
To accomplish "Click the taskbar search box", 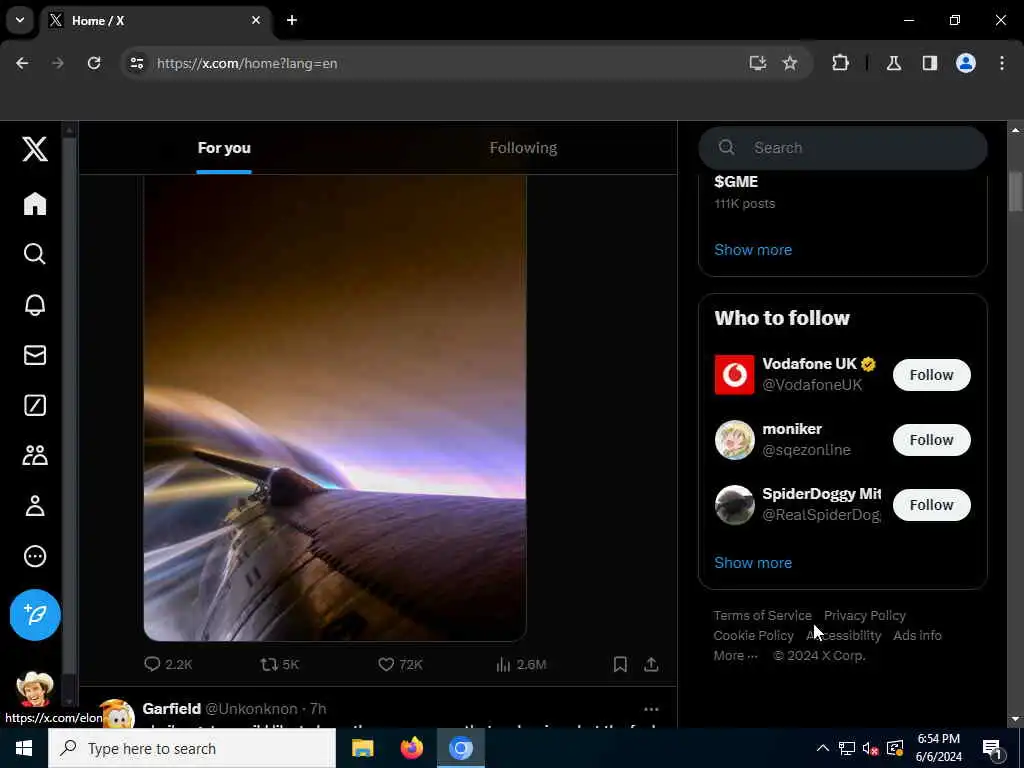I will [x=192, y=748].
